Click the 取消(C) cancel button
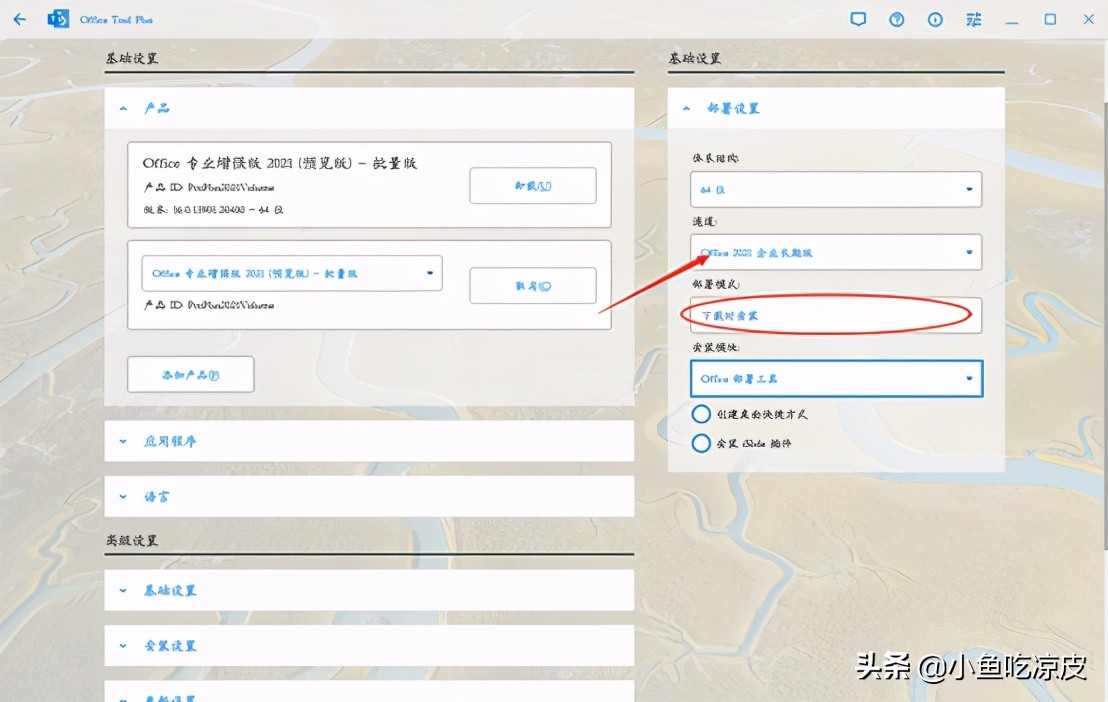 (533, 286)
